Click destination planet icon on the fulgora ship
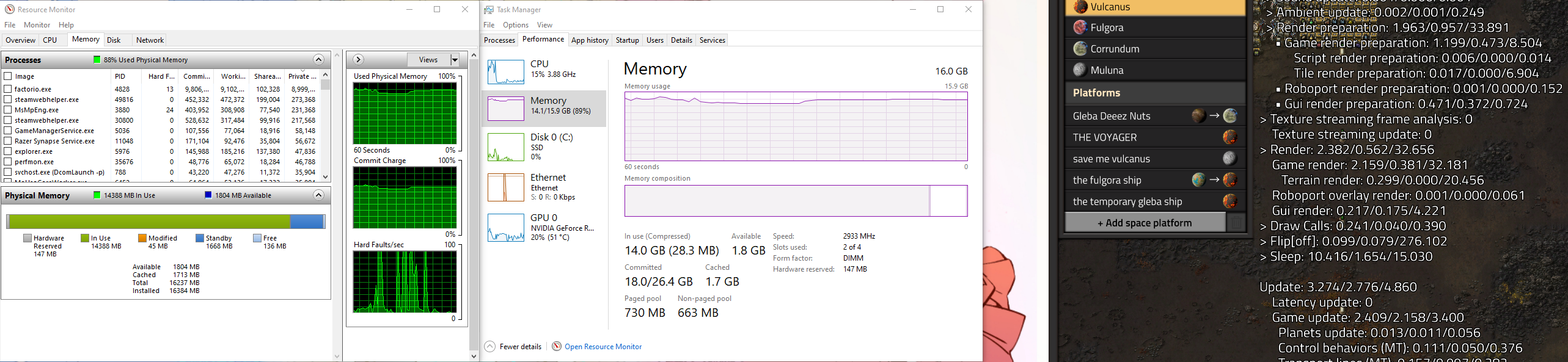1568x362 pixels. coord(1230,180)
